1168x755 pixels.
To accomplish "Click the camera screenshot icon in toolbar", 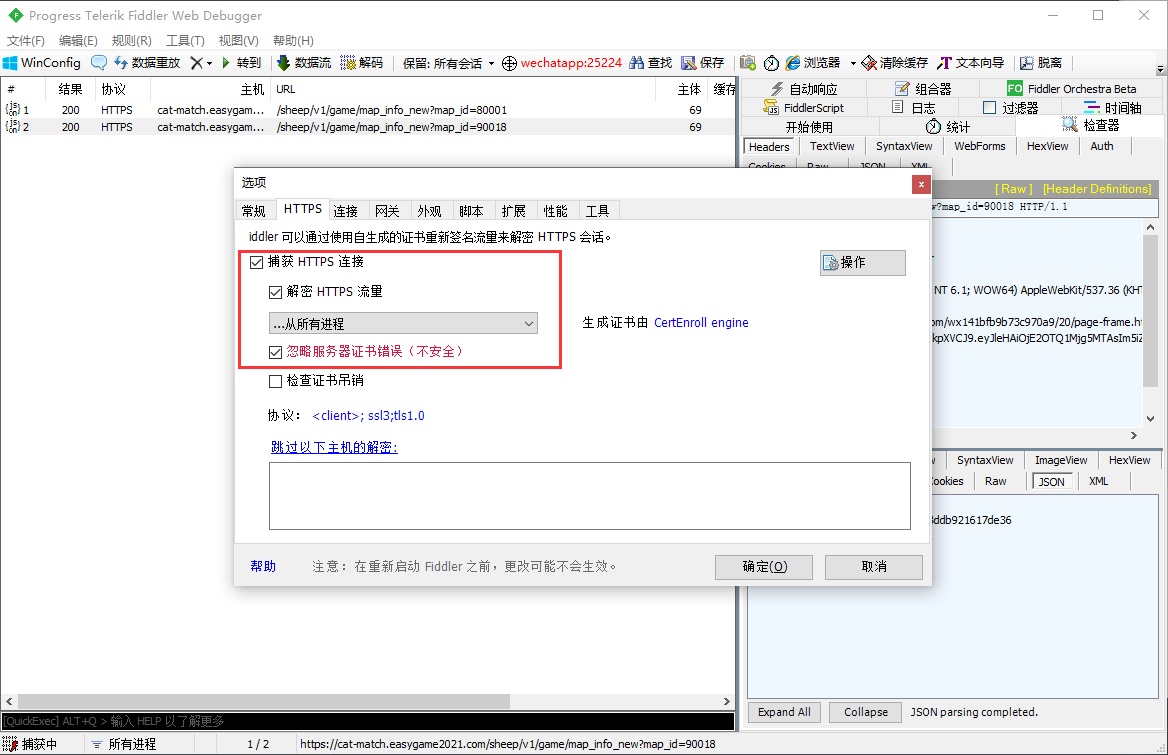I will (748, 63).
